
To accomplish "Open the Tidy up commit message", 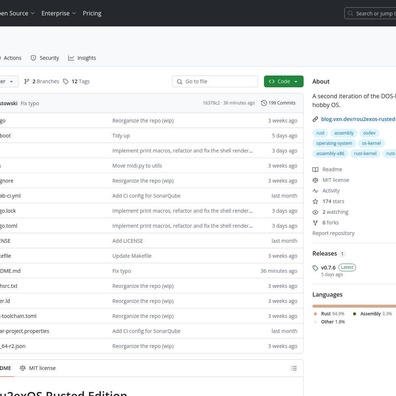I will 121,136.
